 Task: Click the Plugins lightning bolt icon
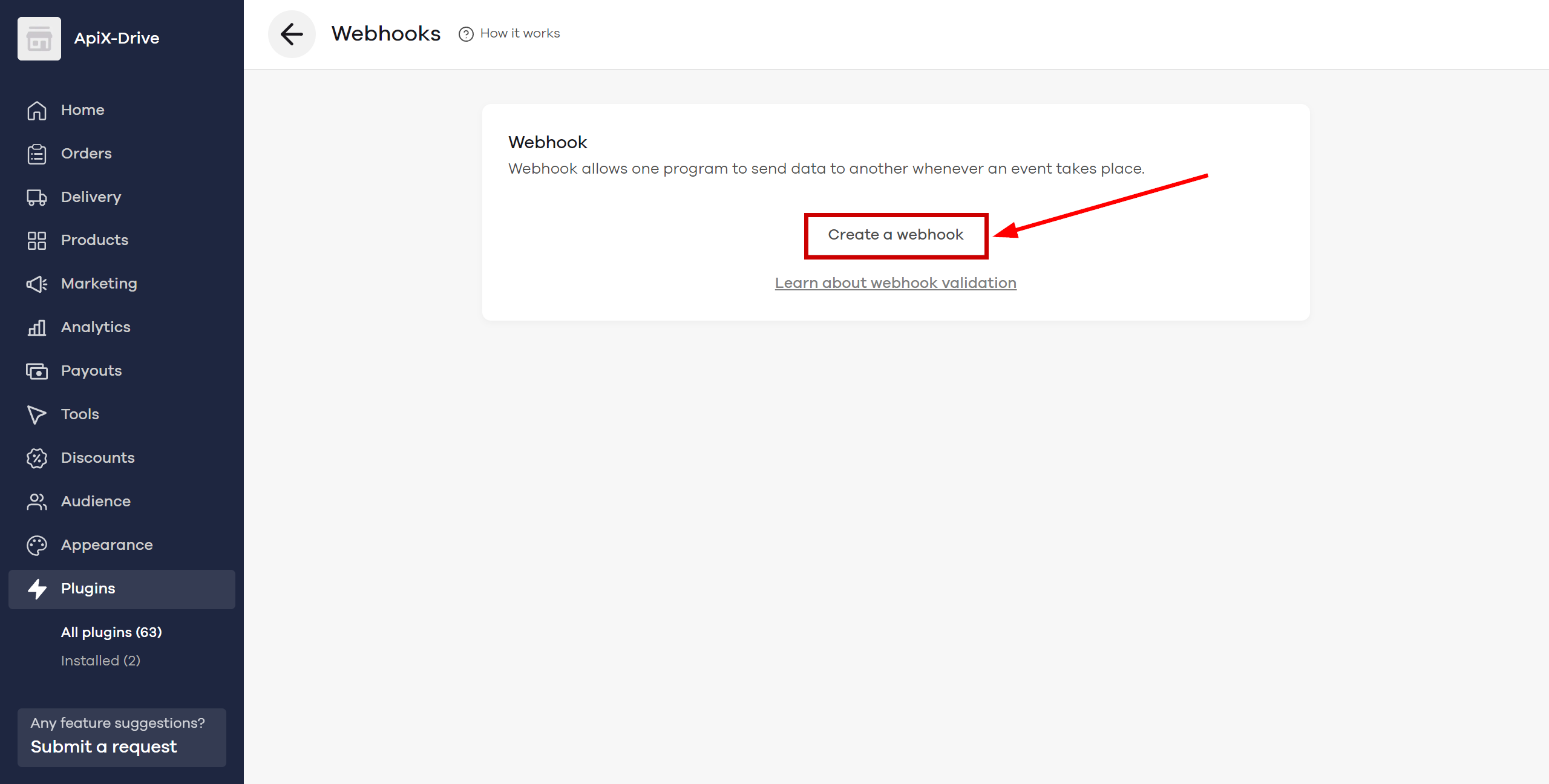coord(37,589)
